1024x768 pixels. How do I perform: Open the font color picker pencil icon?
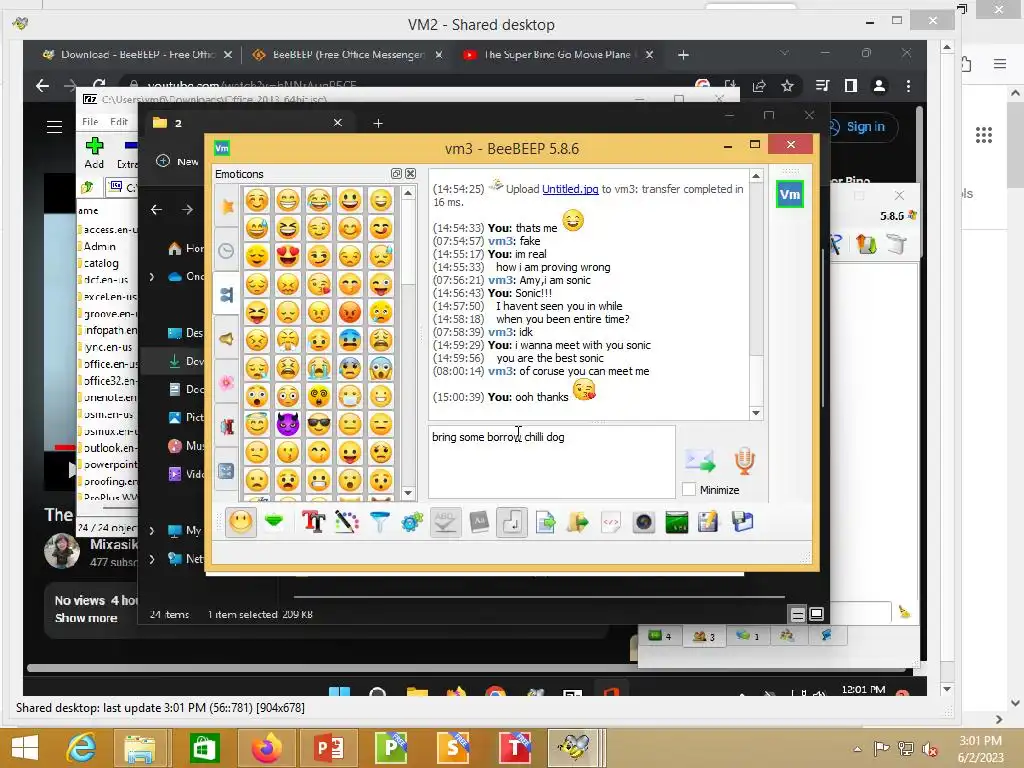click(347, 522)
